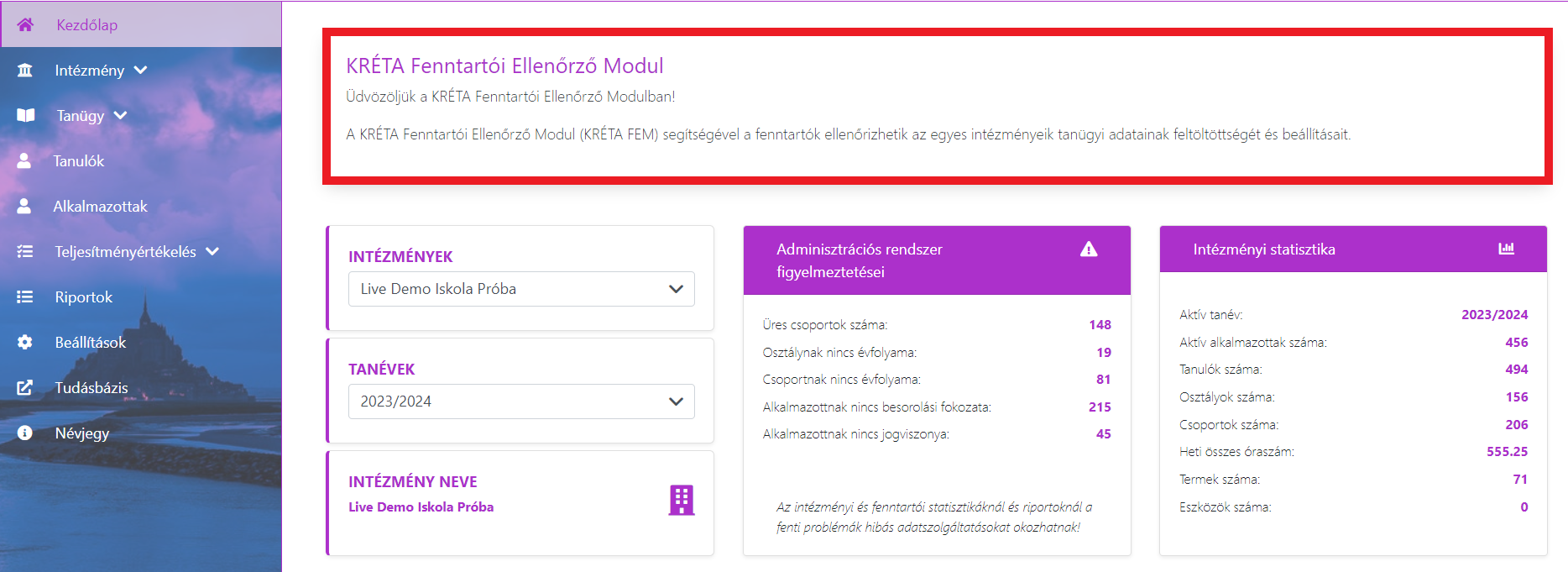Click the Aktív alkalmazottak száma value 456
The width and height of the screenshot is (1568, 572).
(1517, 343)
